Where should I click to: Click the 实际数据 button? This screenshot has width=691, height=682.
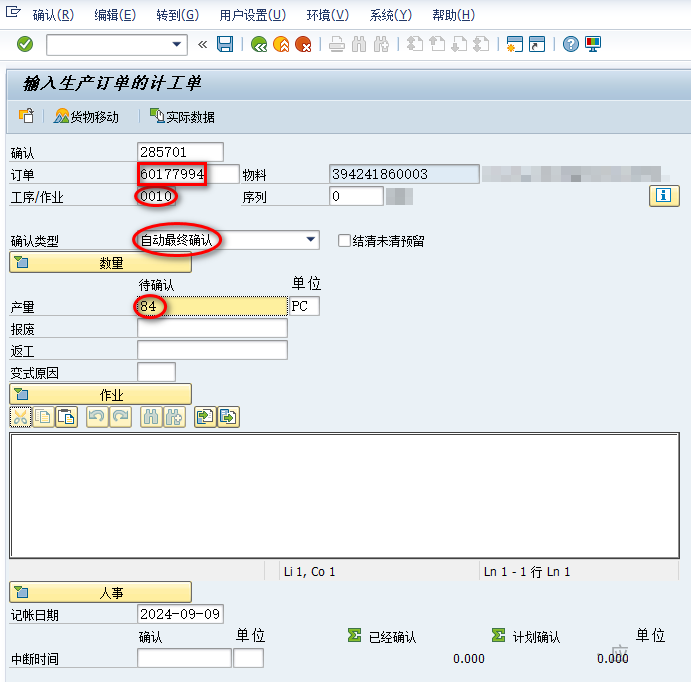tap(182, 117)
